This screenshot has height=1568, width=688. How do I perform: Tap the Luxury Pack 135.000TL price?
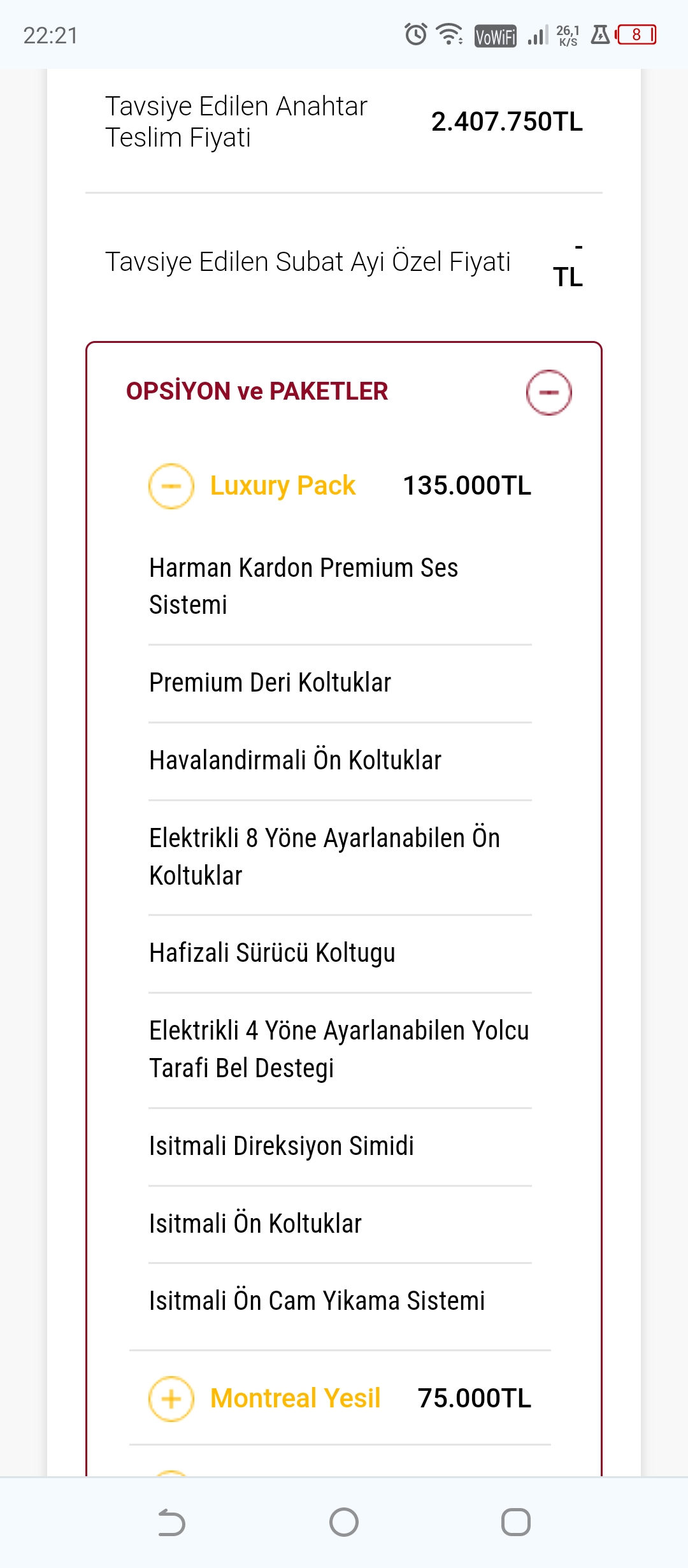coord(467,486)
